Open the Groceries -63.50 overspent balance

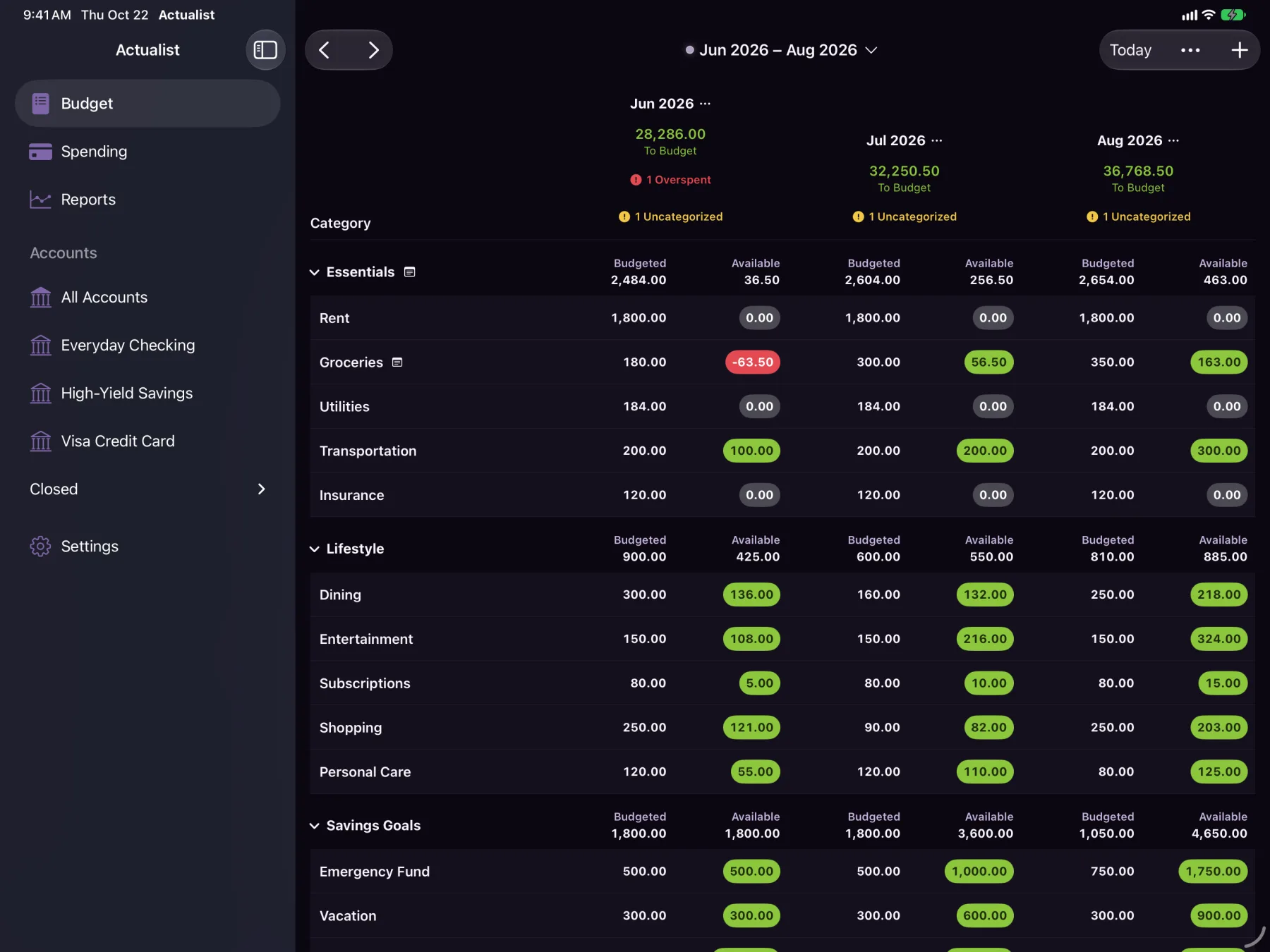753,362
